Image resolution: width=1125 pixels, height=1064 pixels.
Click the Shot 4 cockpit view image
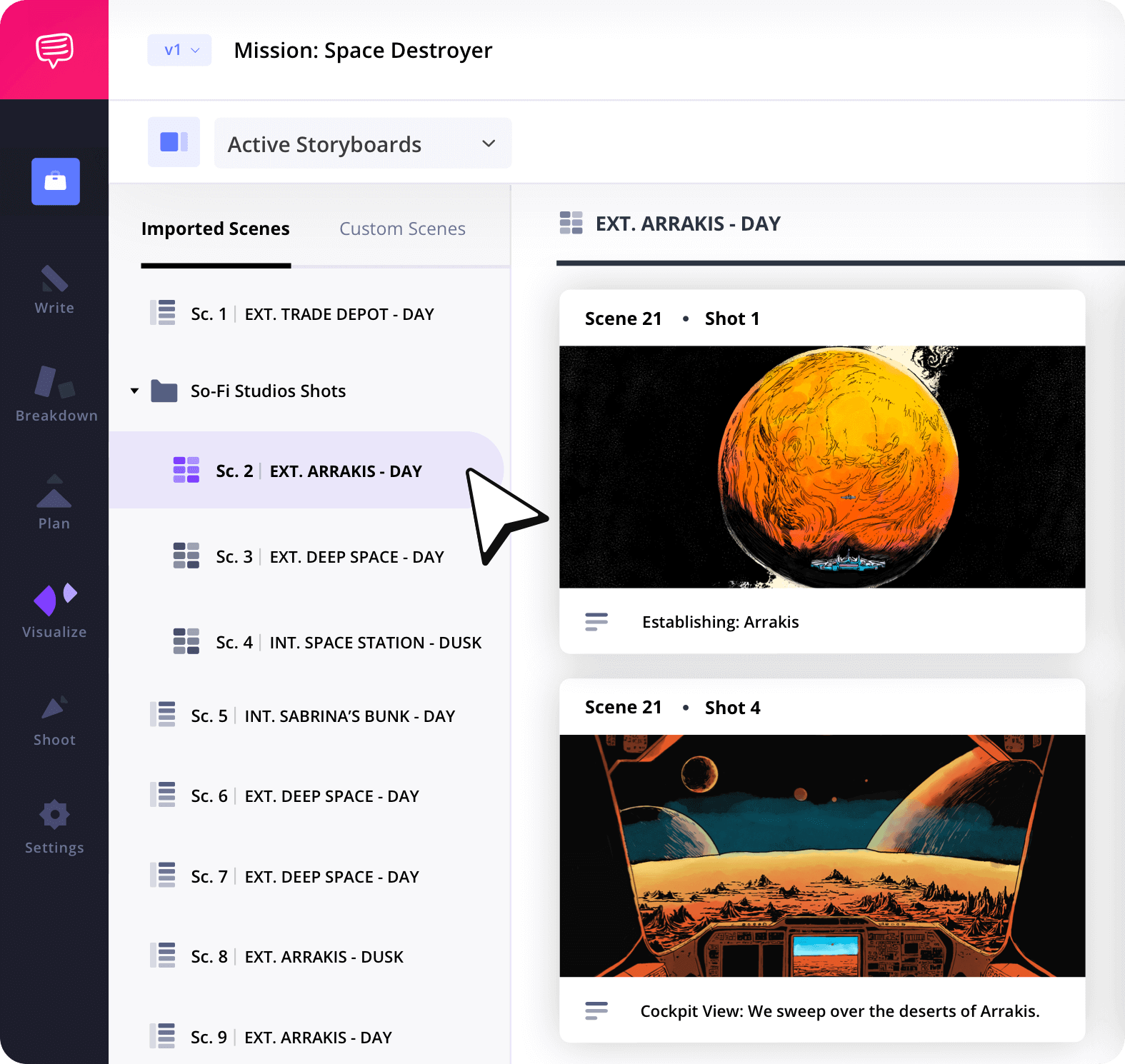click(x=821, y=855)
